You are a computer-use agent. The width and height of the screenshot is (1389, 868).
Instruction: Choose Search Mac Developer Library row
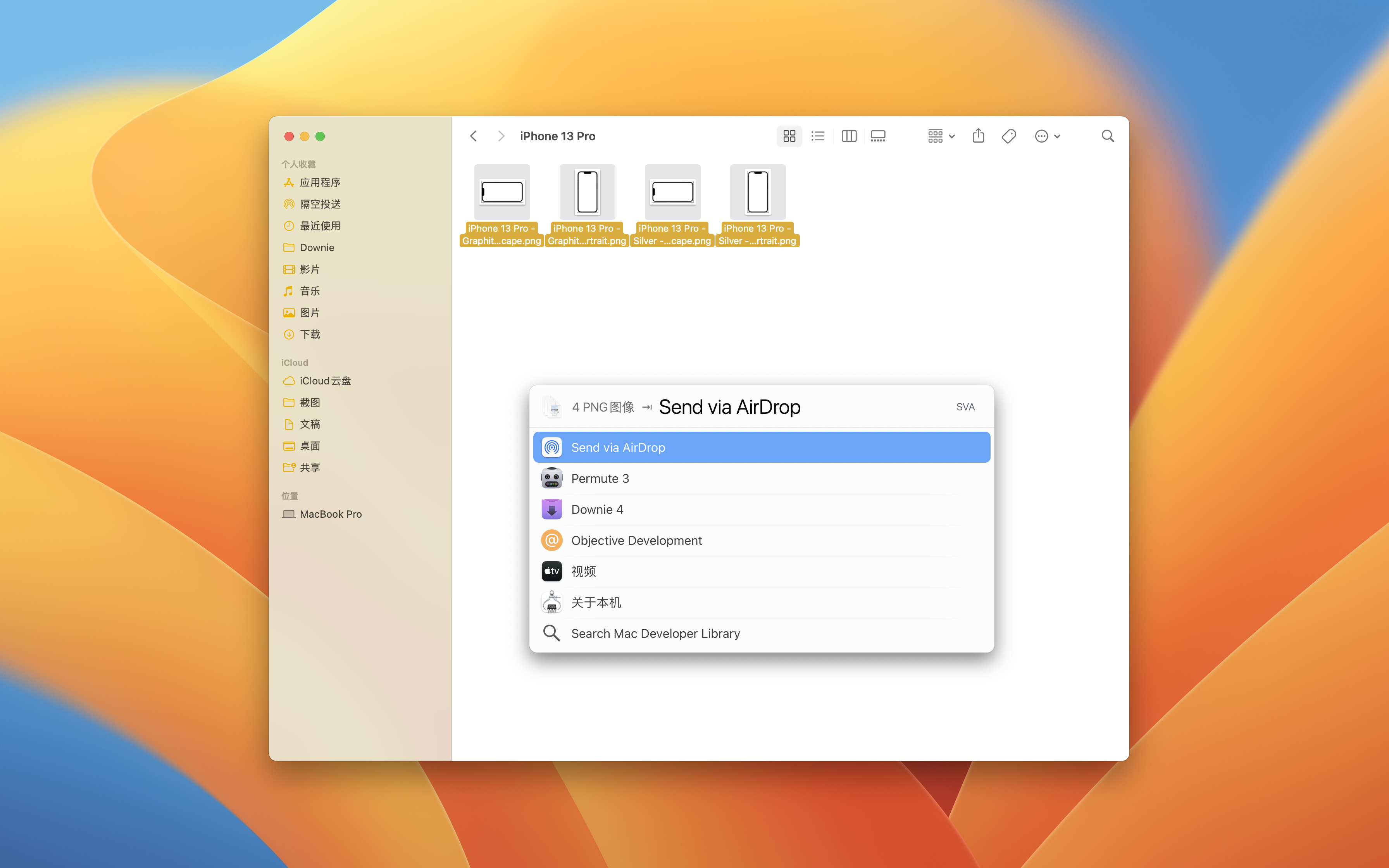point(762,633)
